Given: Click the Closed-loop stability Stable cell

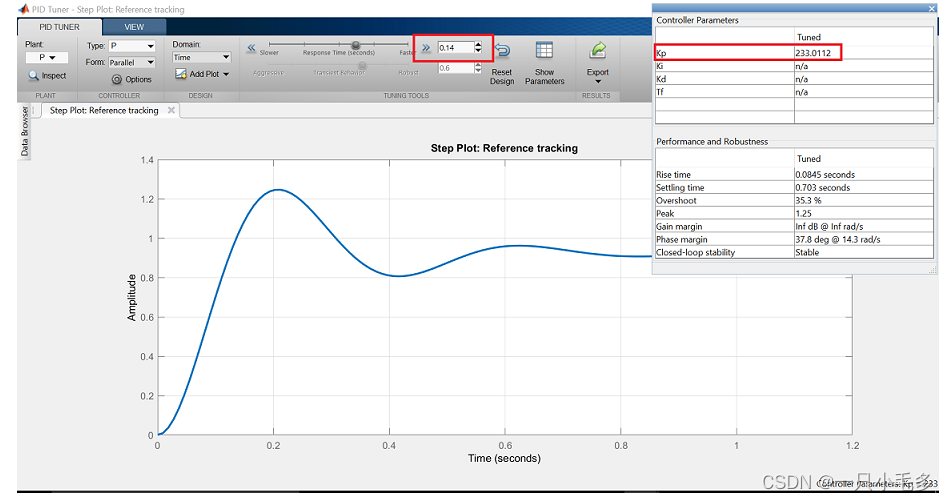Looking at the screenshot, I should point(864,253).
